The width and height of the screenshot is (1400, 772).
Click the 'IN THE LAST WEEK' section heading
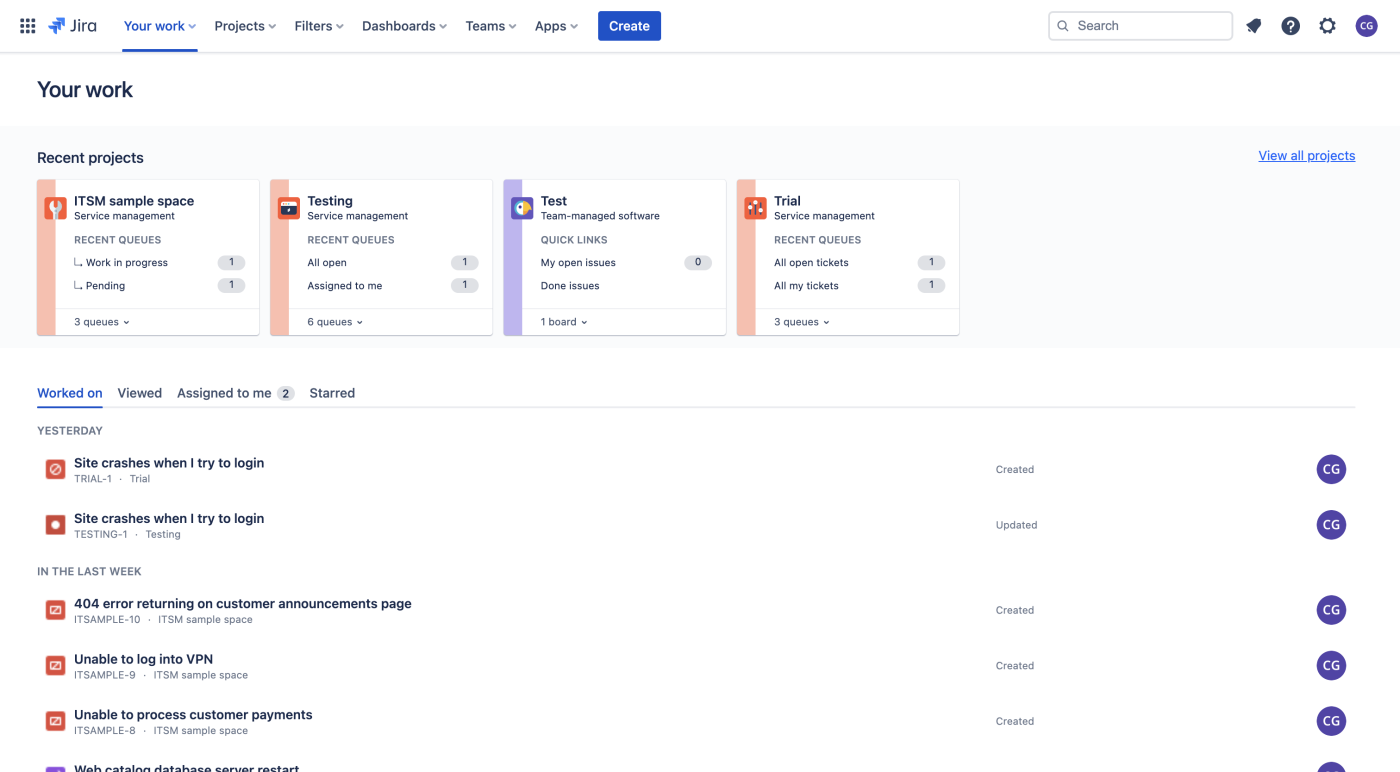(x=89, y=572)
